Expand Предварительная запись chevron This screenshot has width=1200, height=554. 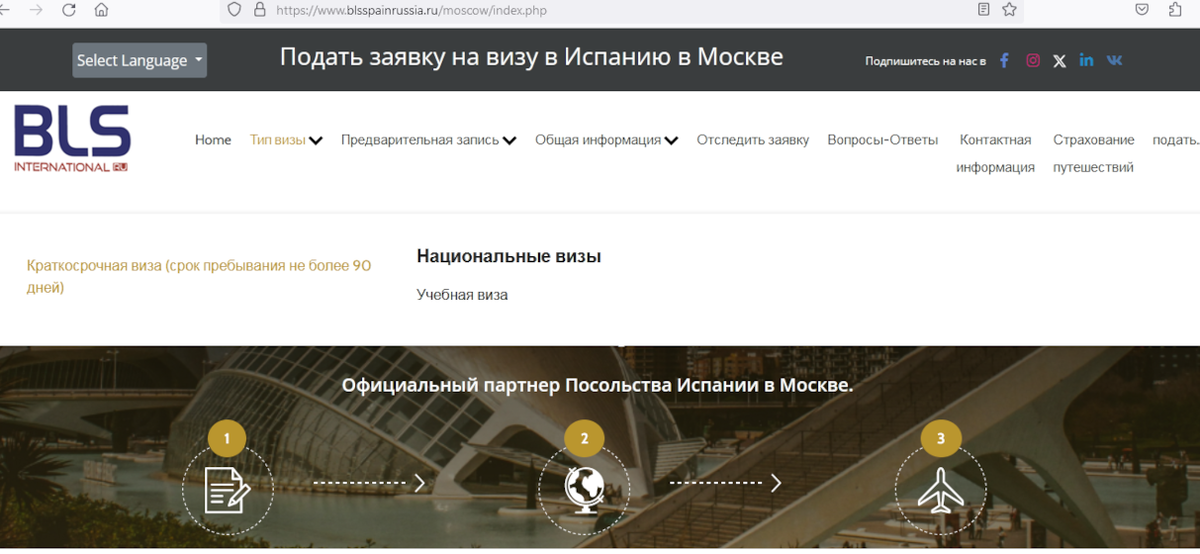coord(510,141)
